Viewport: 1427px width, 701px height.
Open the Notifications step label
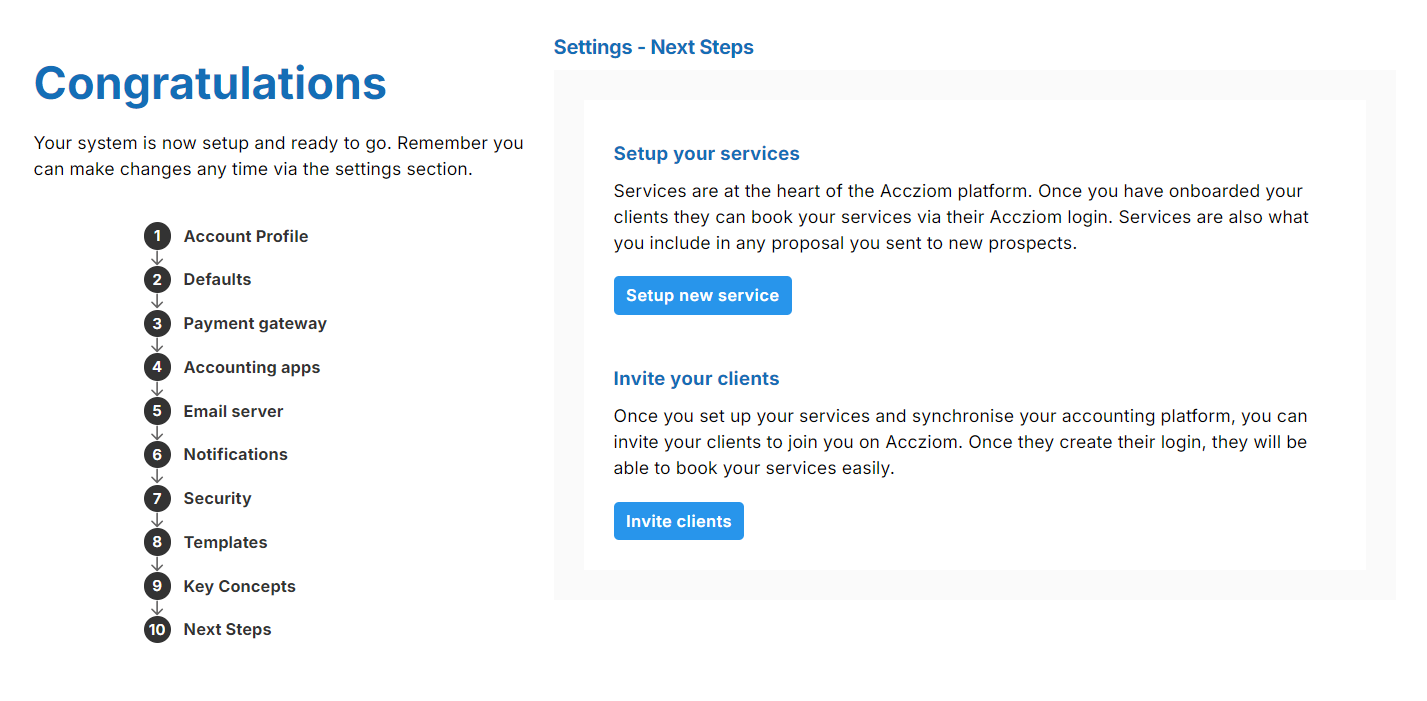(x=235, y=455)
